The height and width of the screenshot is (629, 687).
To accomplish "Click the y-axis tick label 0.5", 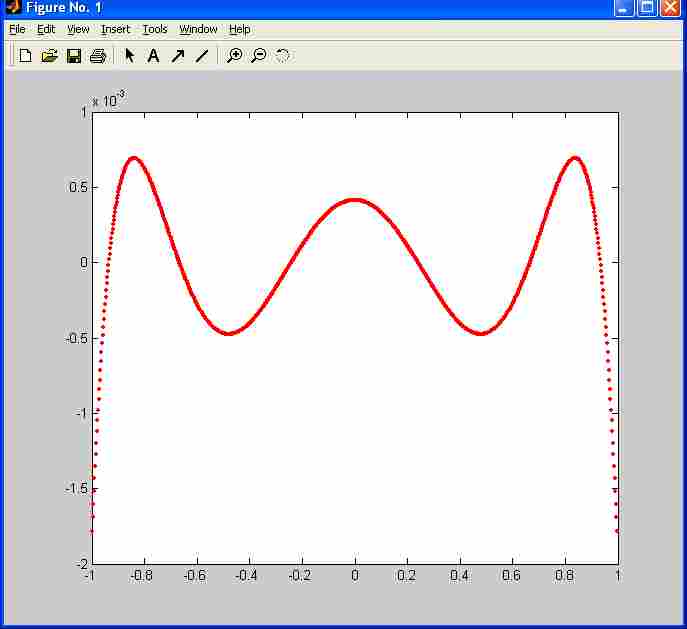I will tap(78, 187).
